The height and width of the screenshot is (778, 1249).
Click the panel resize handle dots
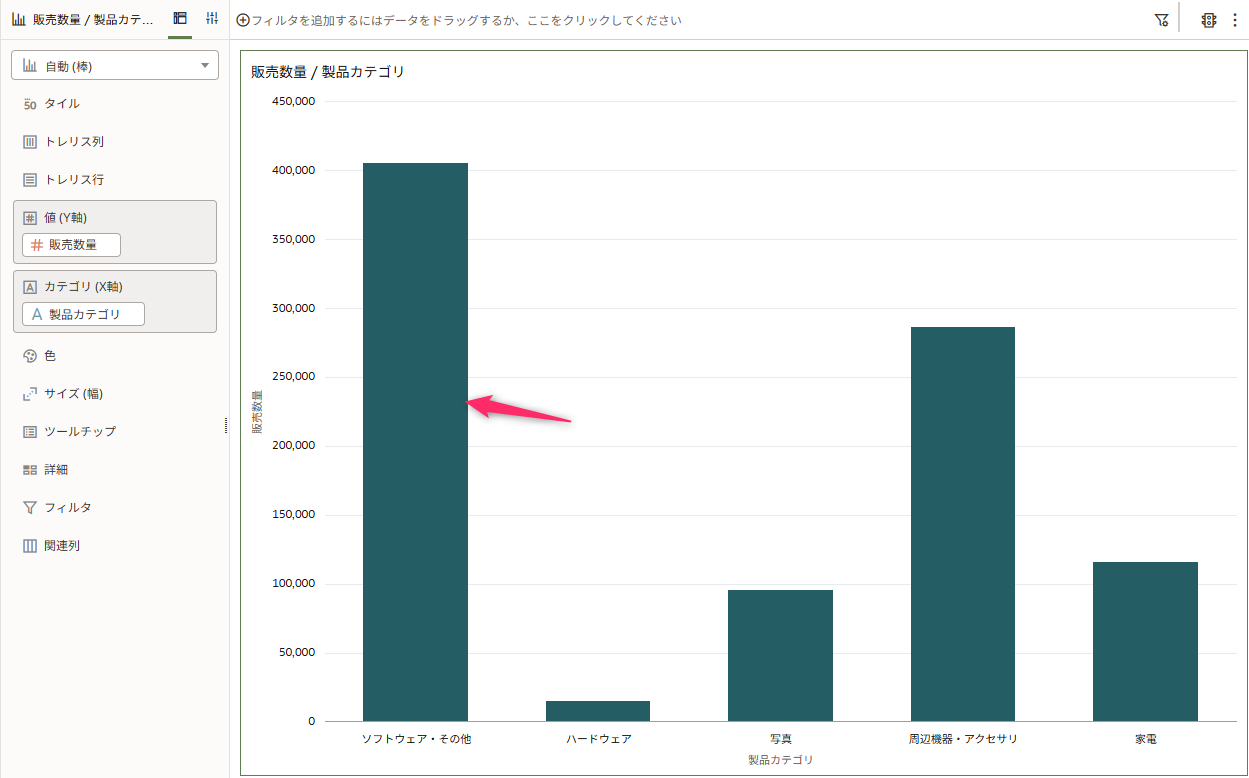click(225, 426)
